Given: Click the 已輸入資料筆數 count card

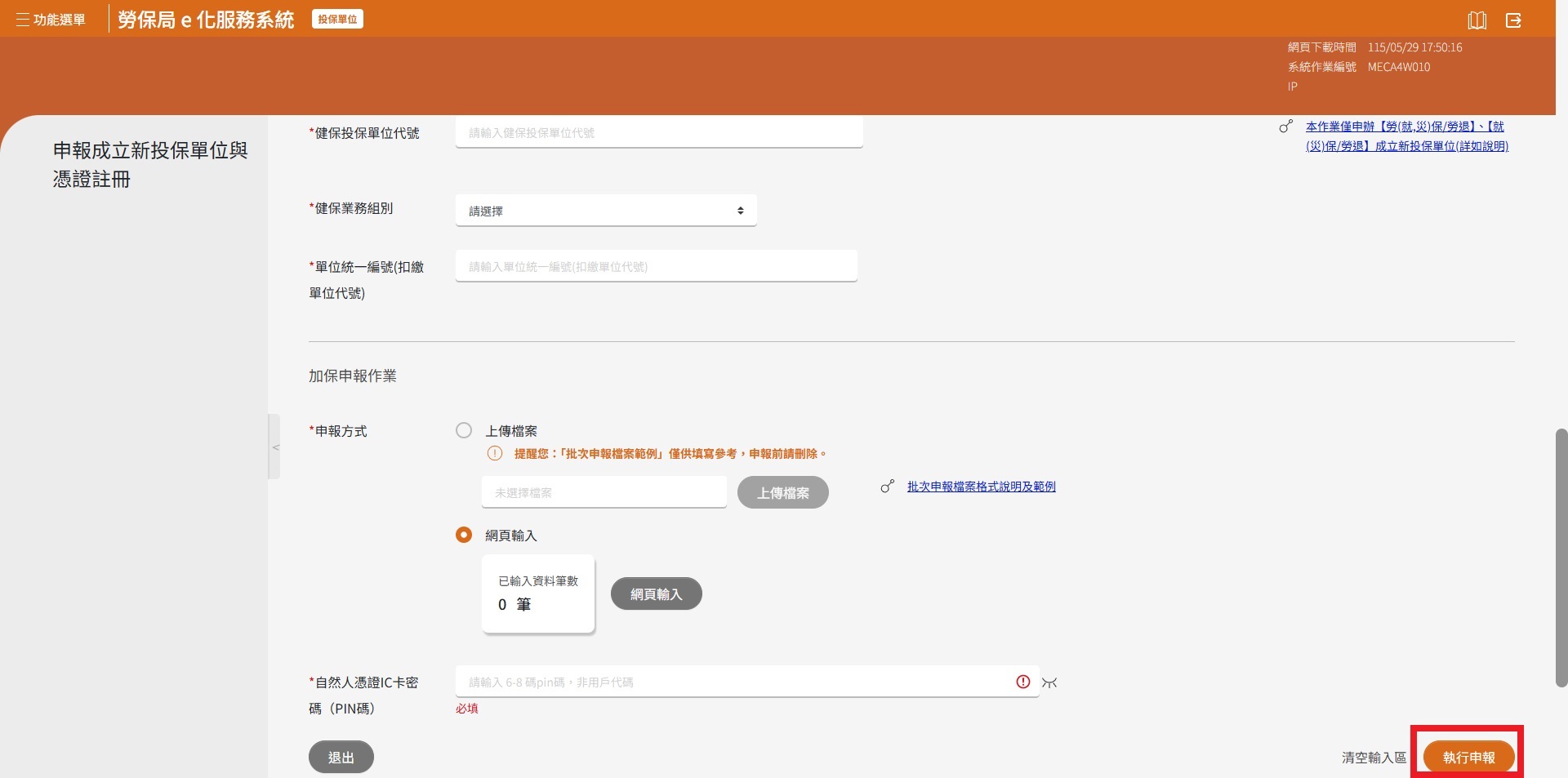Looking at the screenshot, I should click(538, 594).
